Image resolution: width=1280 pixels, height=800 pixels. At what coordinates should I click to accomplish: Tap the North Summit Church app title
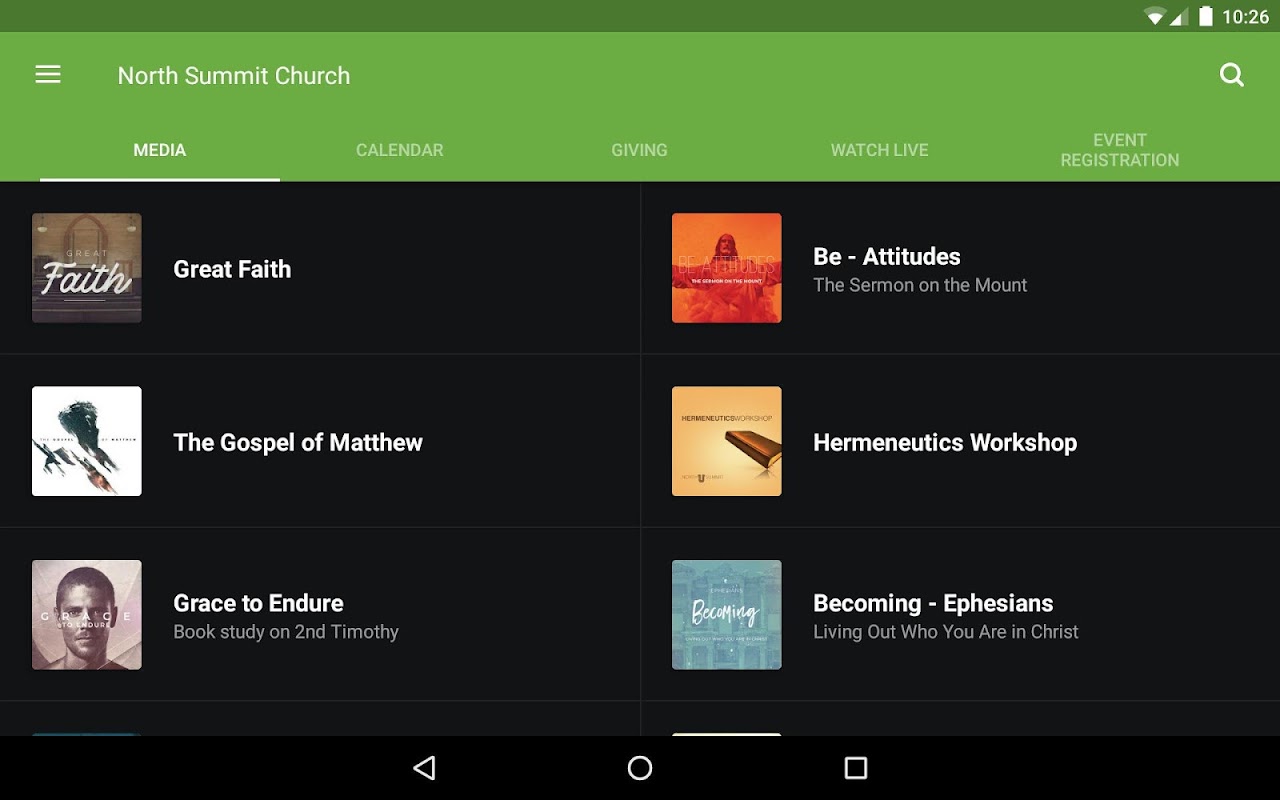coord(234,76)
